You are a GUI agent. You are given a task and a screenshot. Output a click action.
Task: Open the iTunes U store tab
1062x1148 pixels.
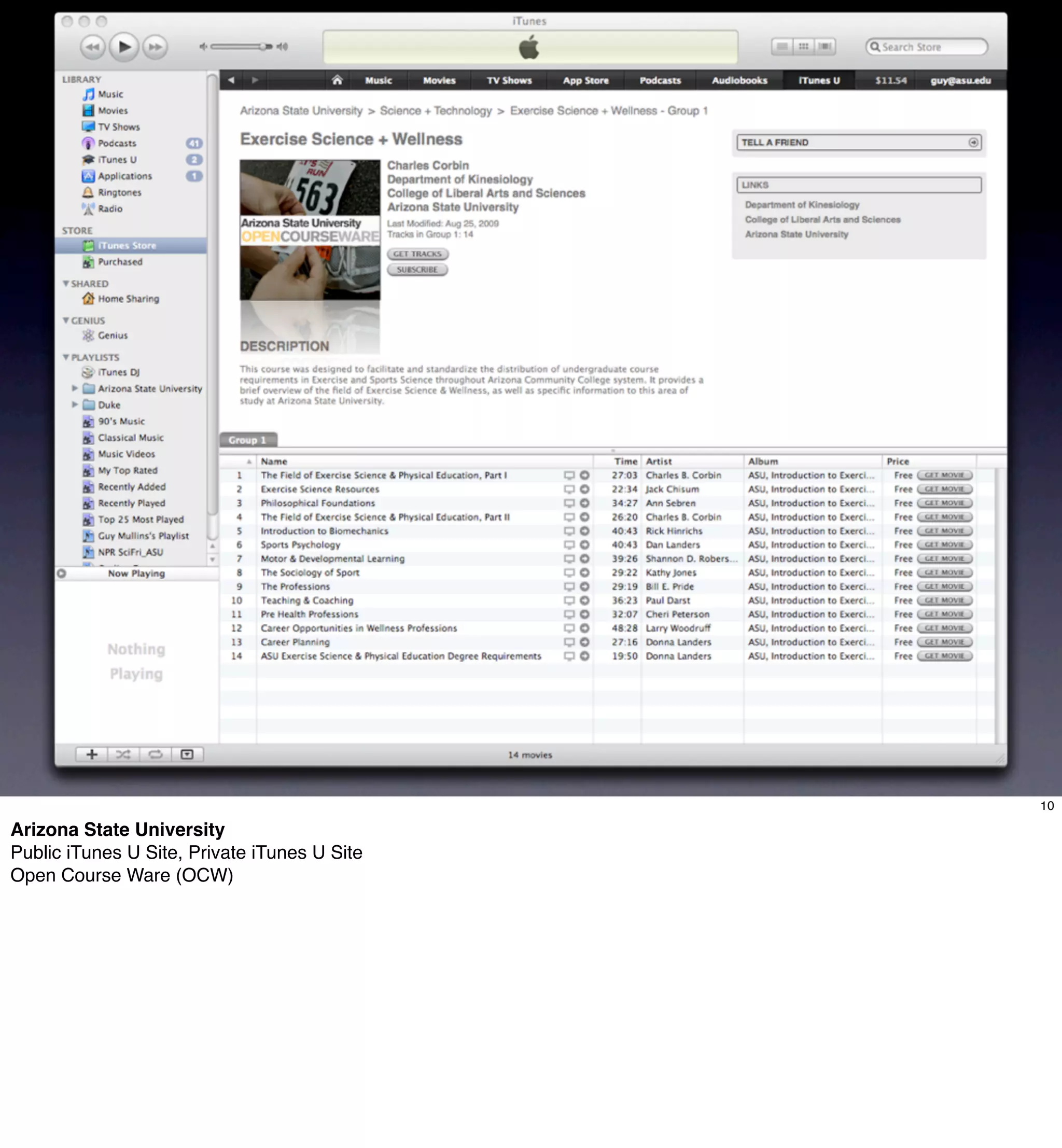click(x=819, y=80)
